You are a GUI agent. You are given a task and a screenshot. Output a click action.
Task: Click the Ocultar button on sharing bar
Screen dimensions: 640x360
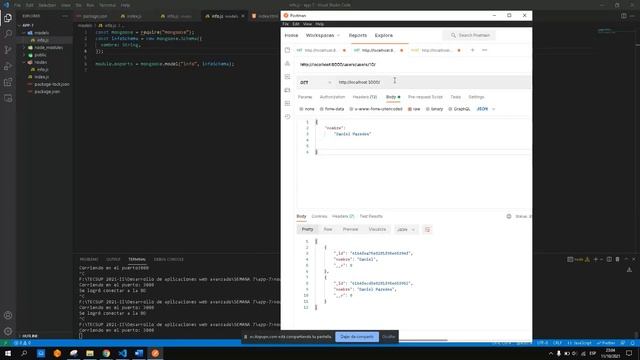pos(389,337)
